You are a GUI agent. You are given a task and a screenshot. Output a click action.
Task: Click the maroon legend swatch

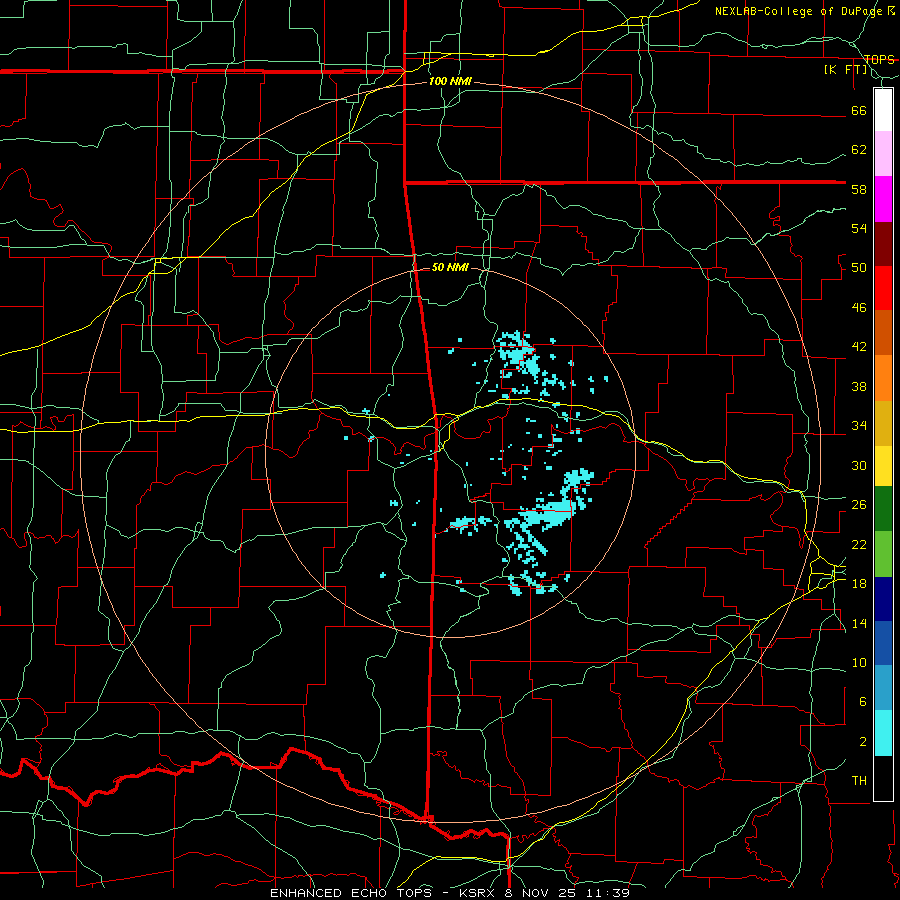883,244
